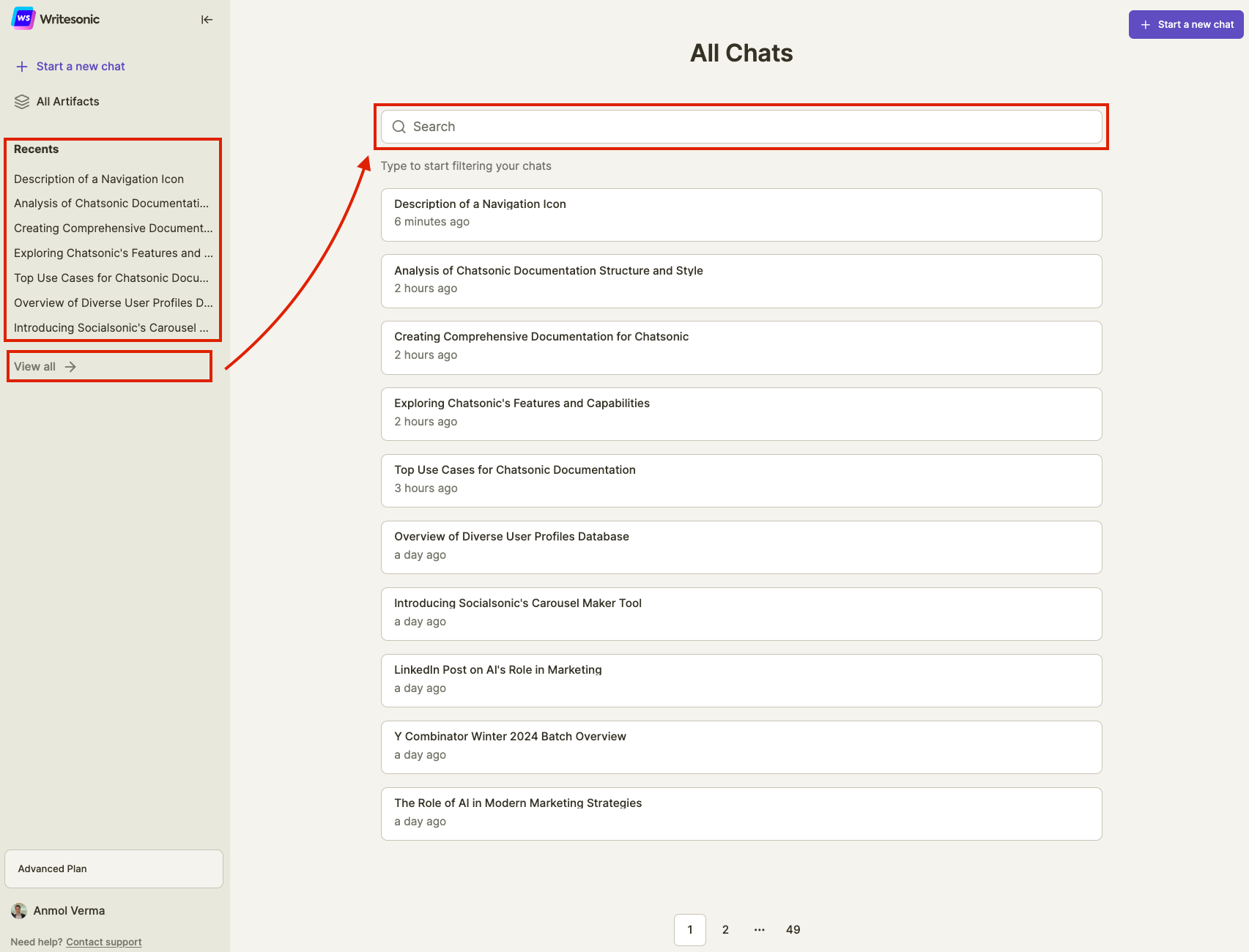Screen dimensions: 1249x952
Task: Click the Writesonic logo icon
Action: (23, 18)
